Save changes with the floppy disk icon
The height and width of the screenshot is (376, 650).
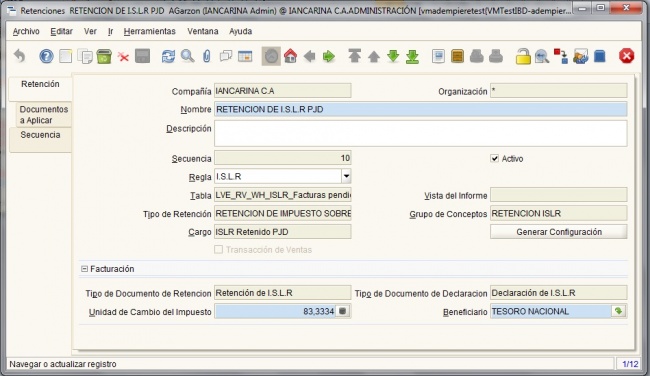pos(142,56)
